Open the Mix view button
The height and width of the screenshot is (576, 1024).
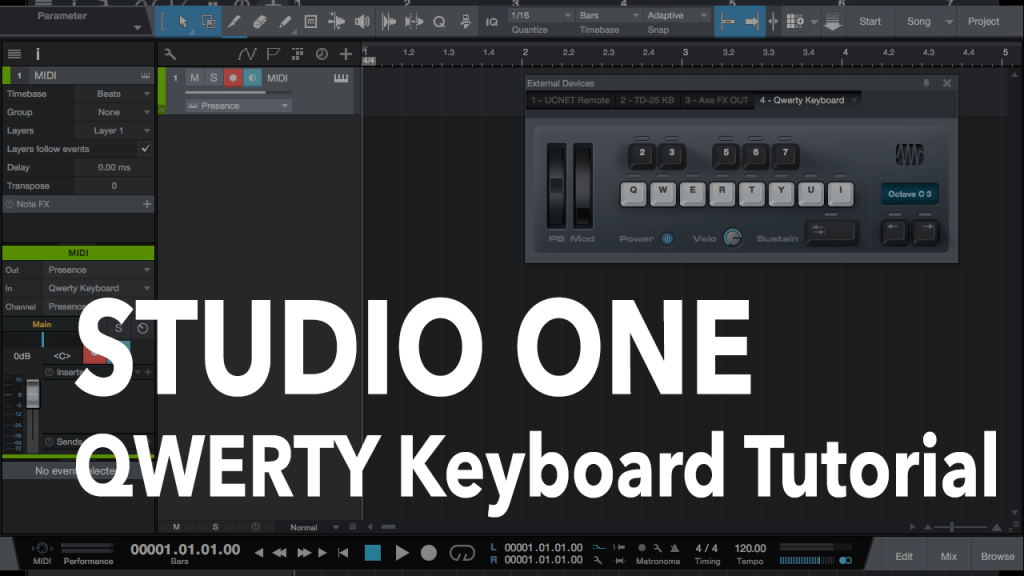[x=948, y=556]
